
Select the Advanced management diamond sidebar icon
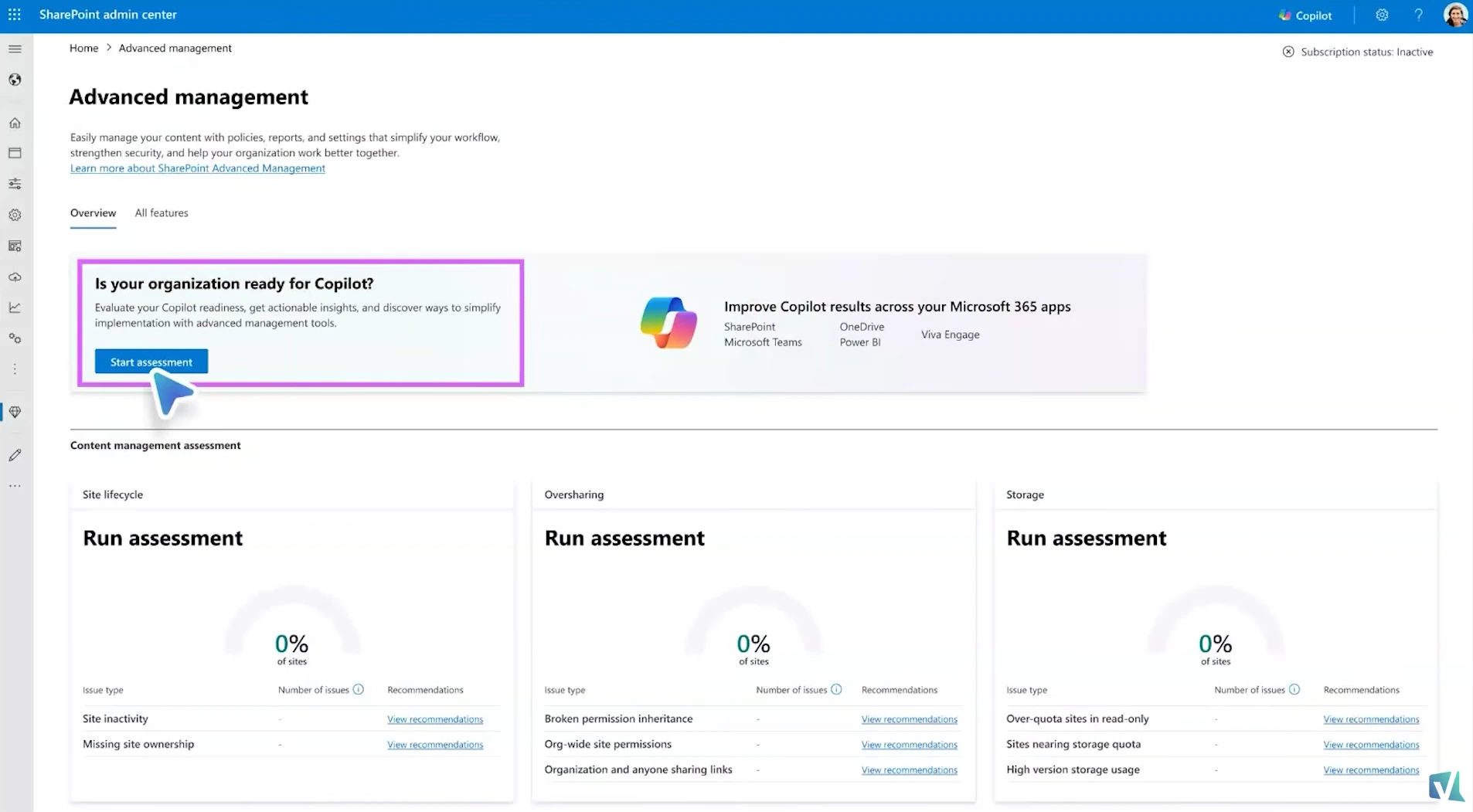(15, 412)
